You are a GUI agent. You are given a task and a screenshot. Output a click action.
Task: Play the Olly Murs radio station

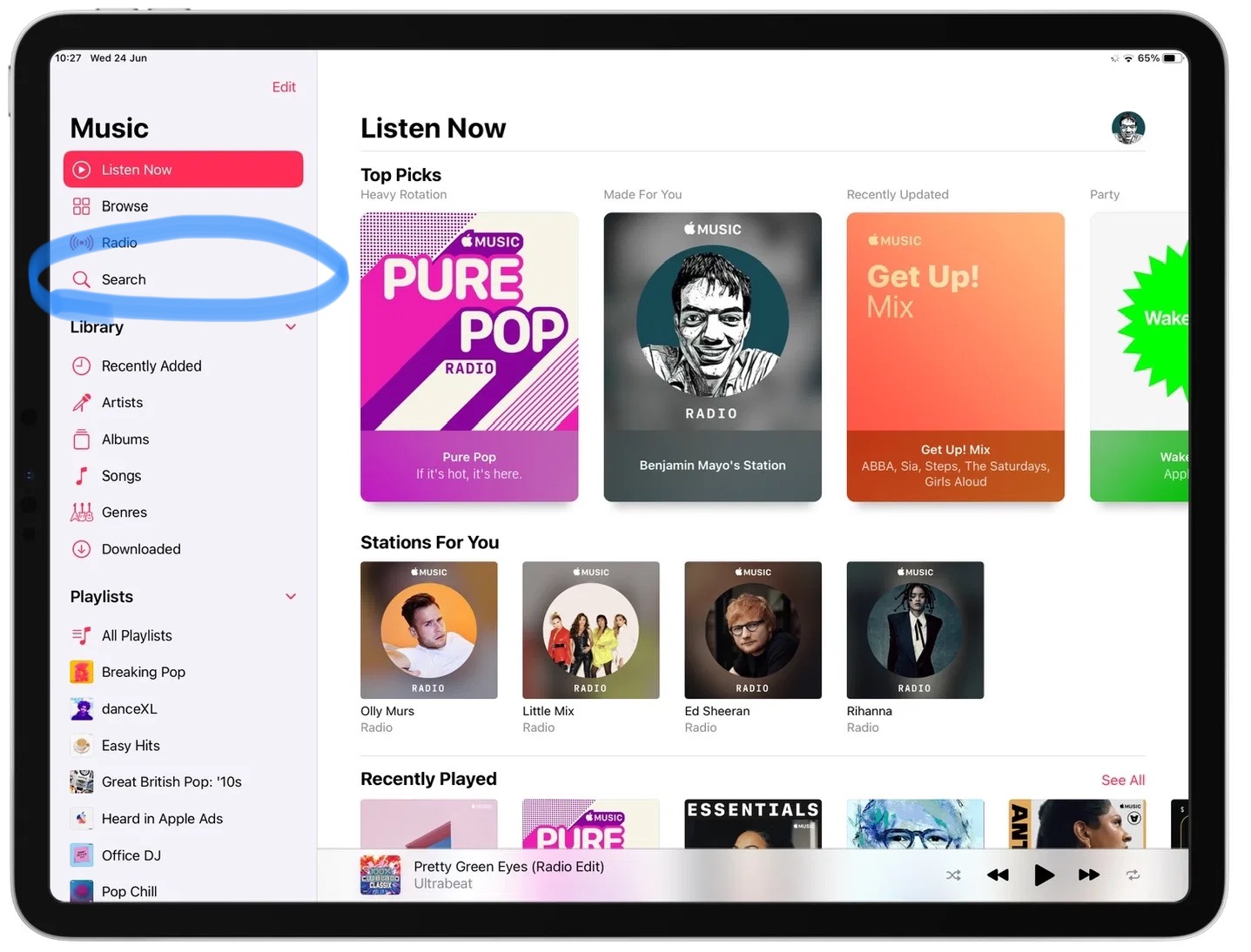point(429,630)
